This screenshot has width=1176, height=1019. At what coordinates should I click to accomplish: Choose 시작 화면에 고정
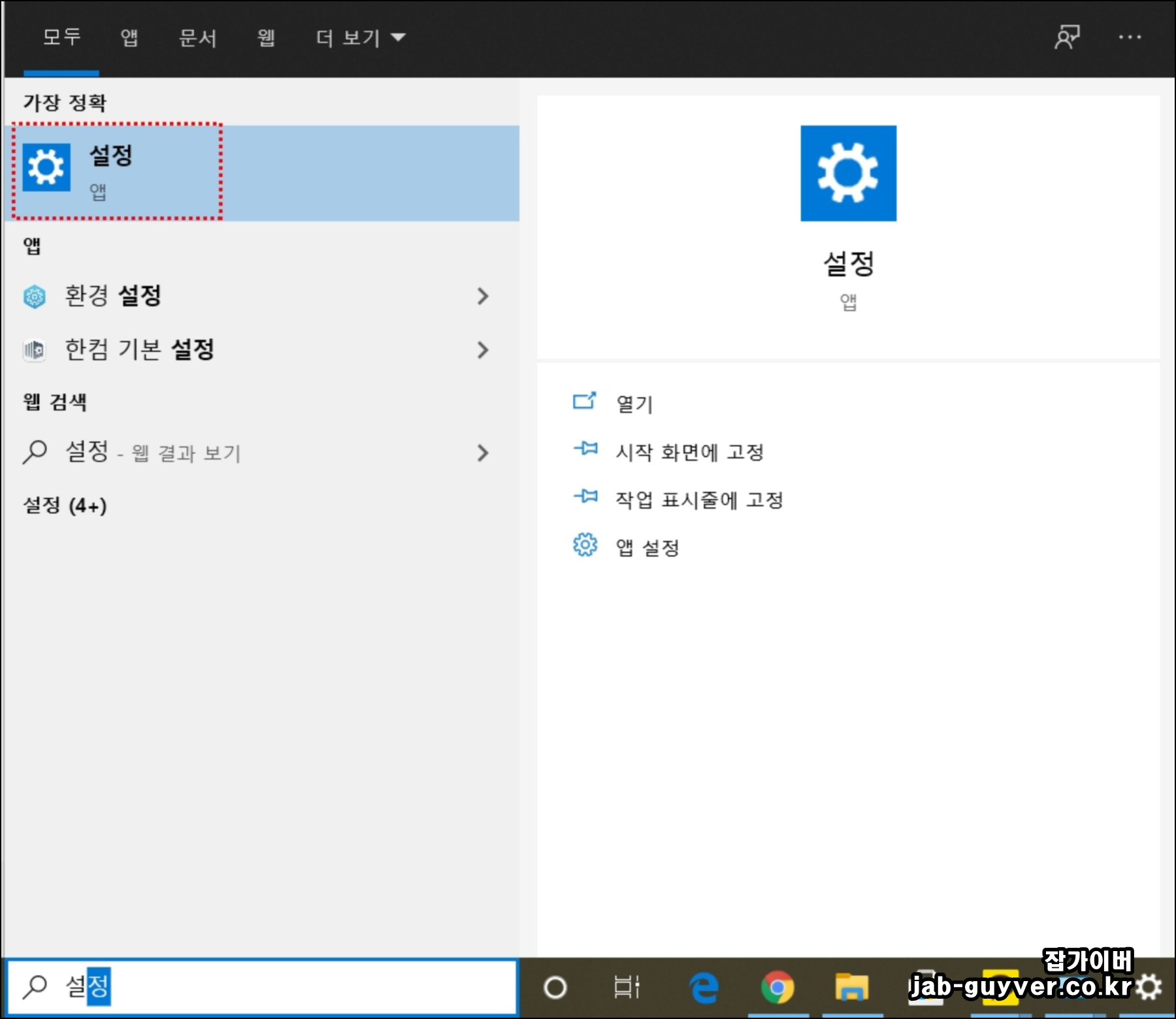pyautogui.click(x=690, y=451)
